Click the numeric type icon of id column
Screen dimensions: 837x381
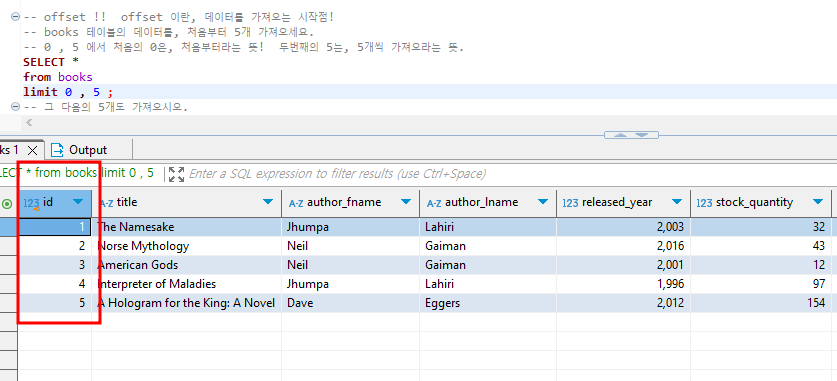(32, 203)
